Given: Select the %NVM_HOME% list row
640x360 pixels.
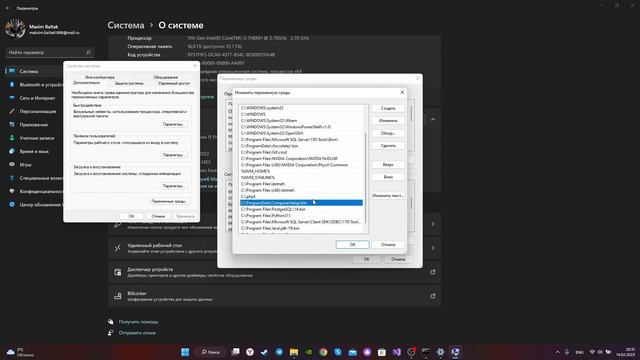Looking at the screenshot, I should coord(301,171).
